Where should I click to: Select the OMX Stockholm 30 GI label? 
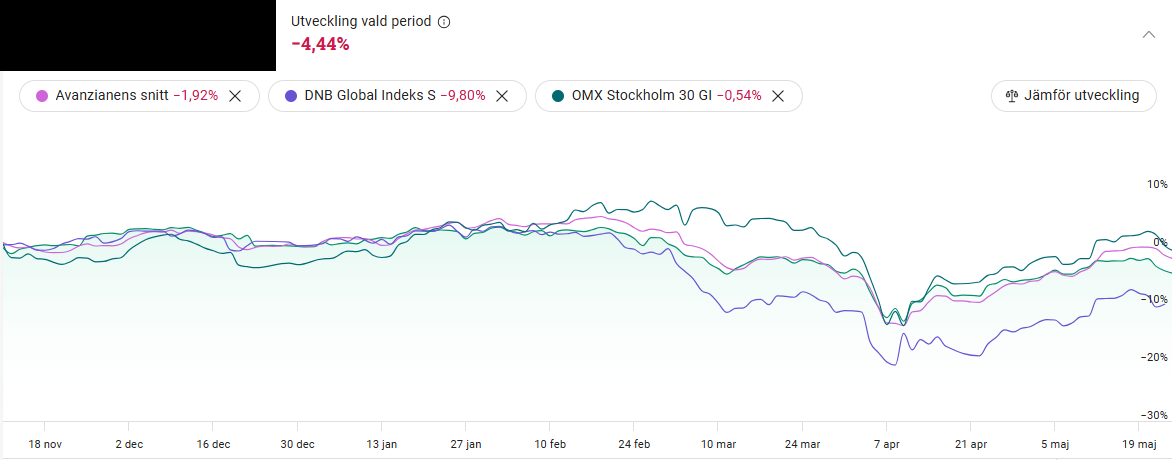[x=641, y=96]
